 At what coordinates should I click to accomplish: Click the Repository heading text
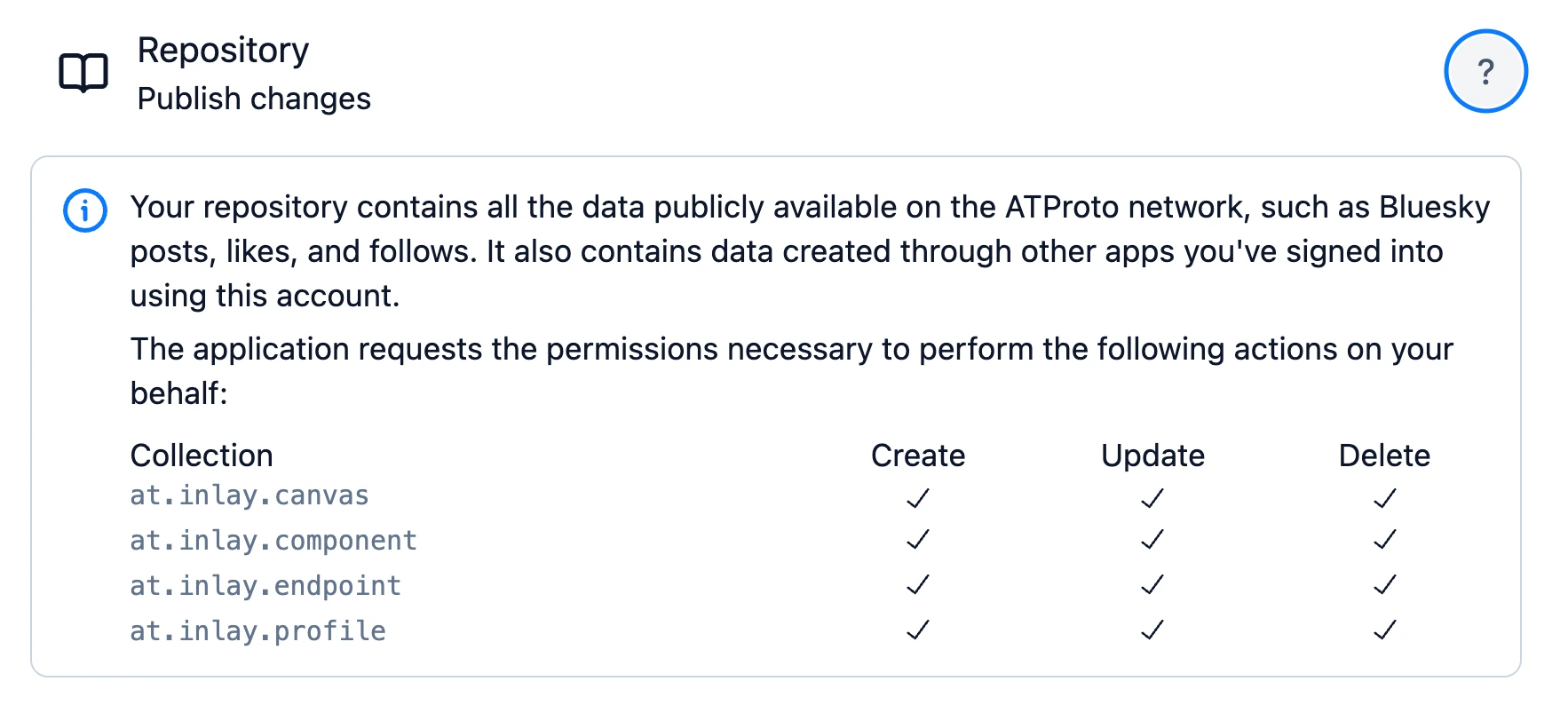point(223,51)
